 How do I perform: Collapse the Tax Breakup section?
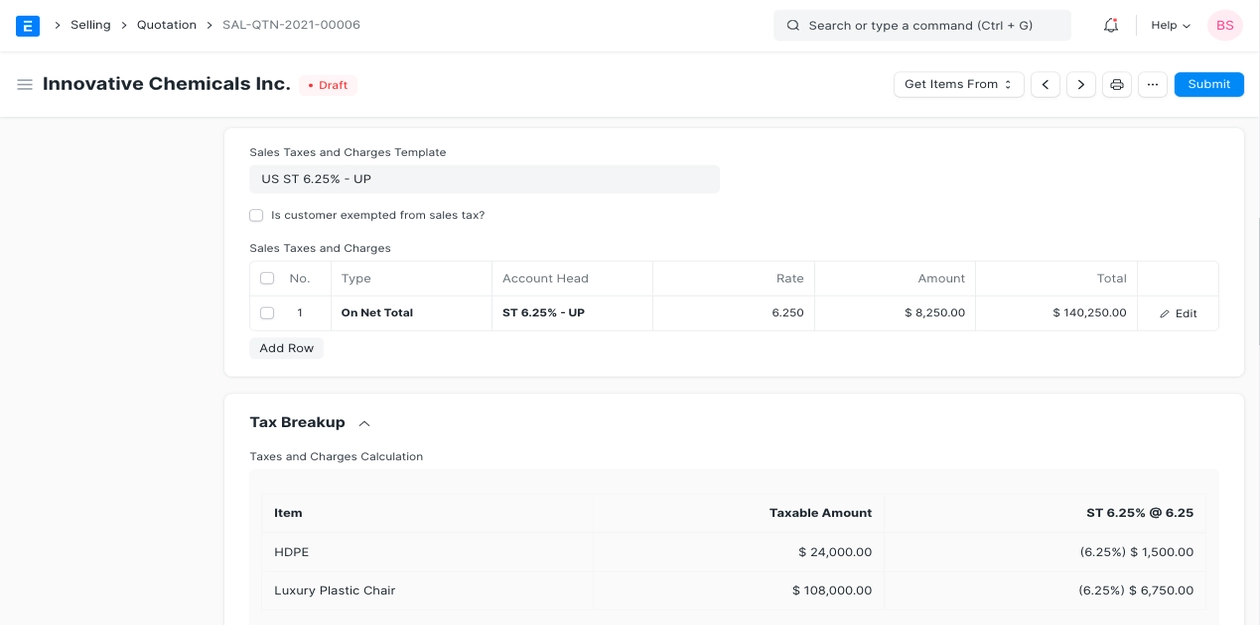point(364,423)
